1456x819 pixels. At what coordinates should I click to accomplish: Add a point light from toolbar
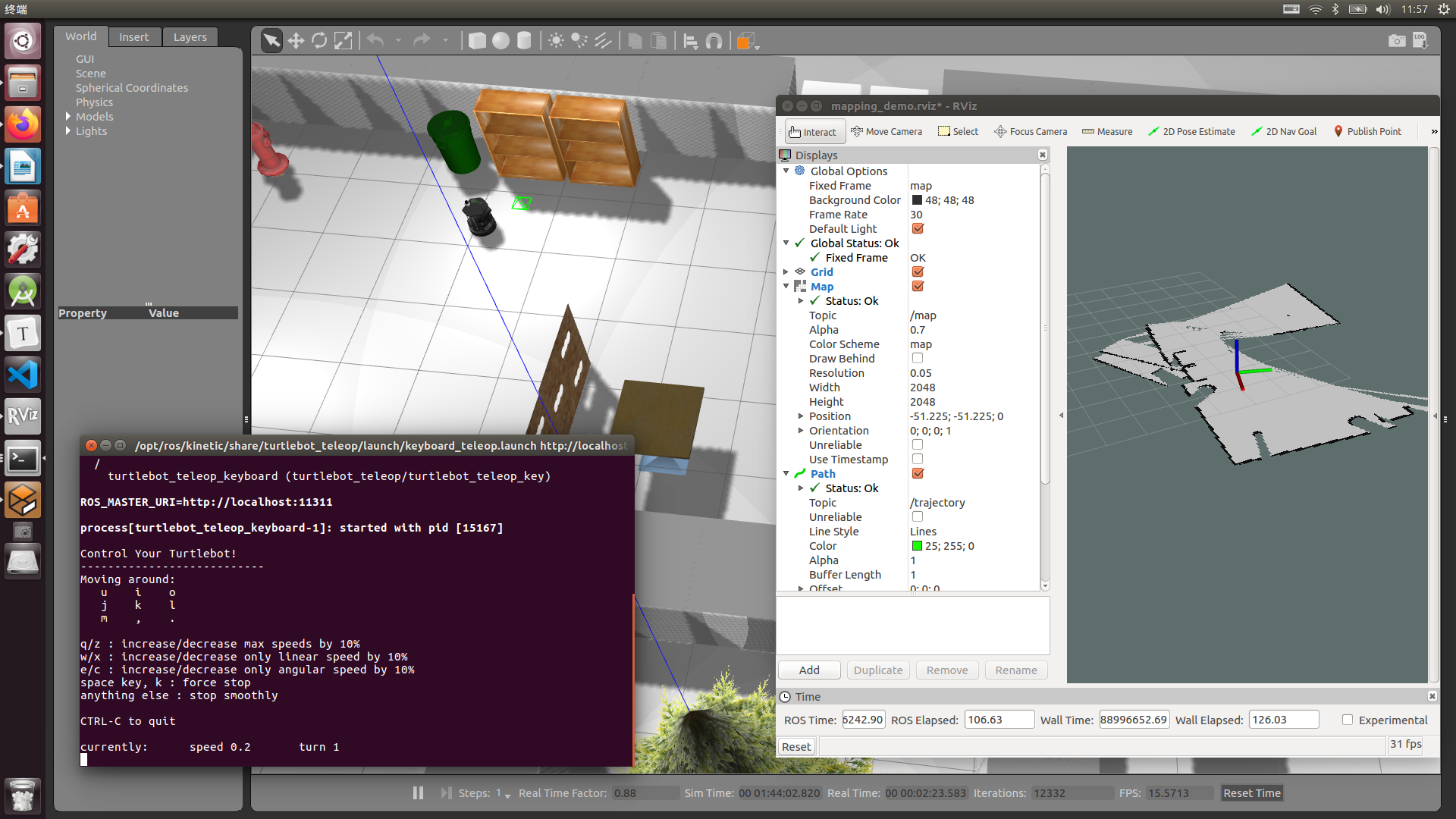556,41
